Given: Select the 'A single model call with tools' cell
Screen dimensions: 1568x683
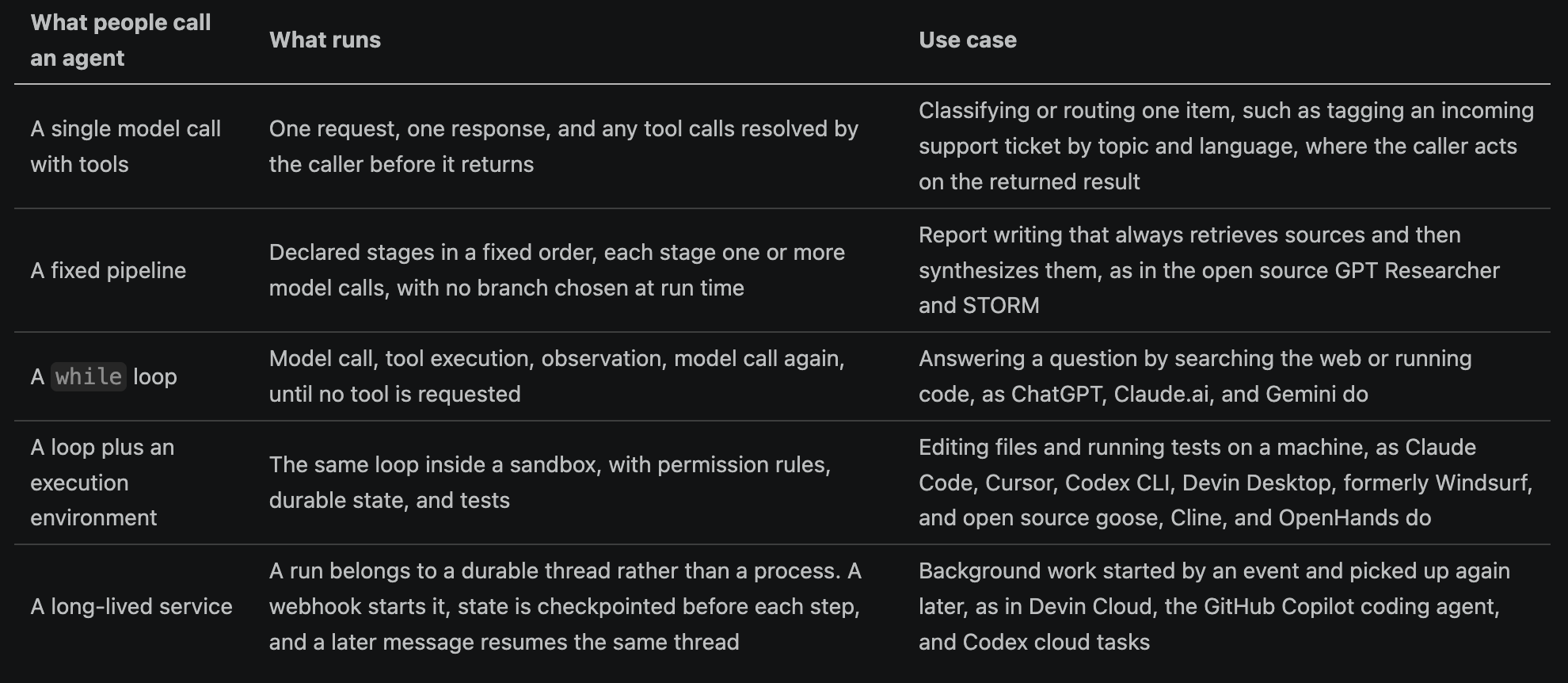Looking at the screenshot, I should [x=125, y=147].
